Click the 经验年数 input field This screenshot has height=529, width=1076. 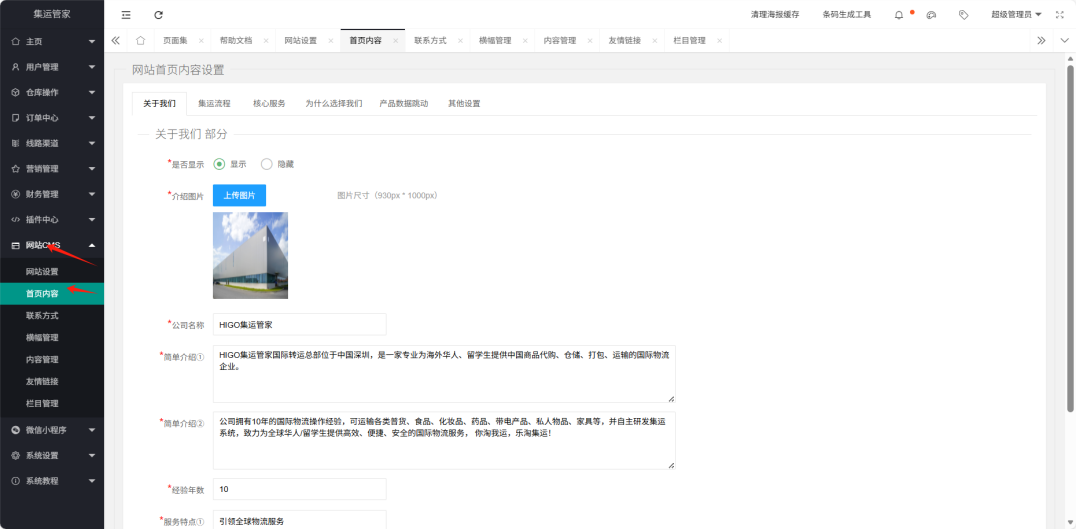pos(299,489)
